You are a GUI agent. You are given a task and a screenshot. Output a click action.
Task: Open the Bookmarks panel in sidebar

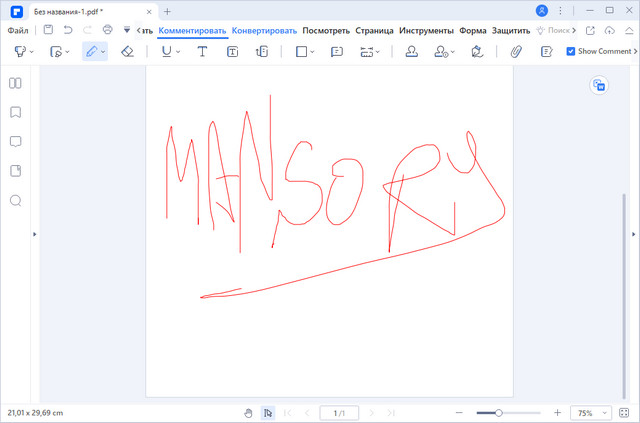pyautogui.click(x=15, y=113)
